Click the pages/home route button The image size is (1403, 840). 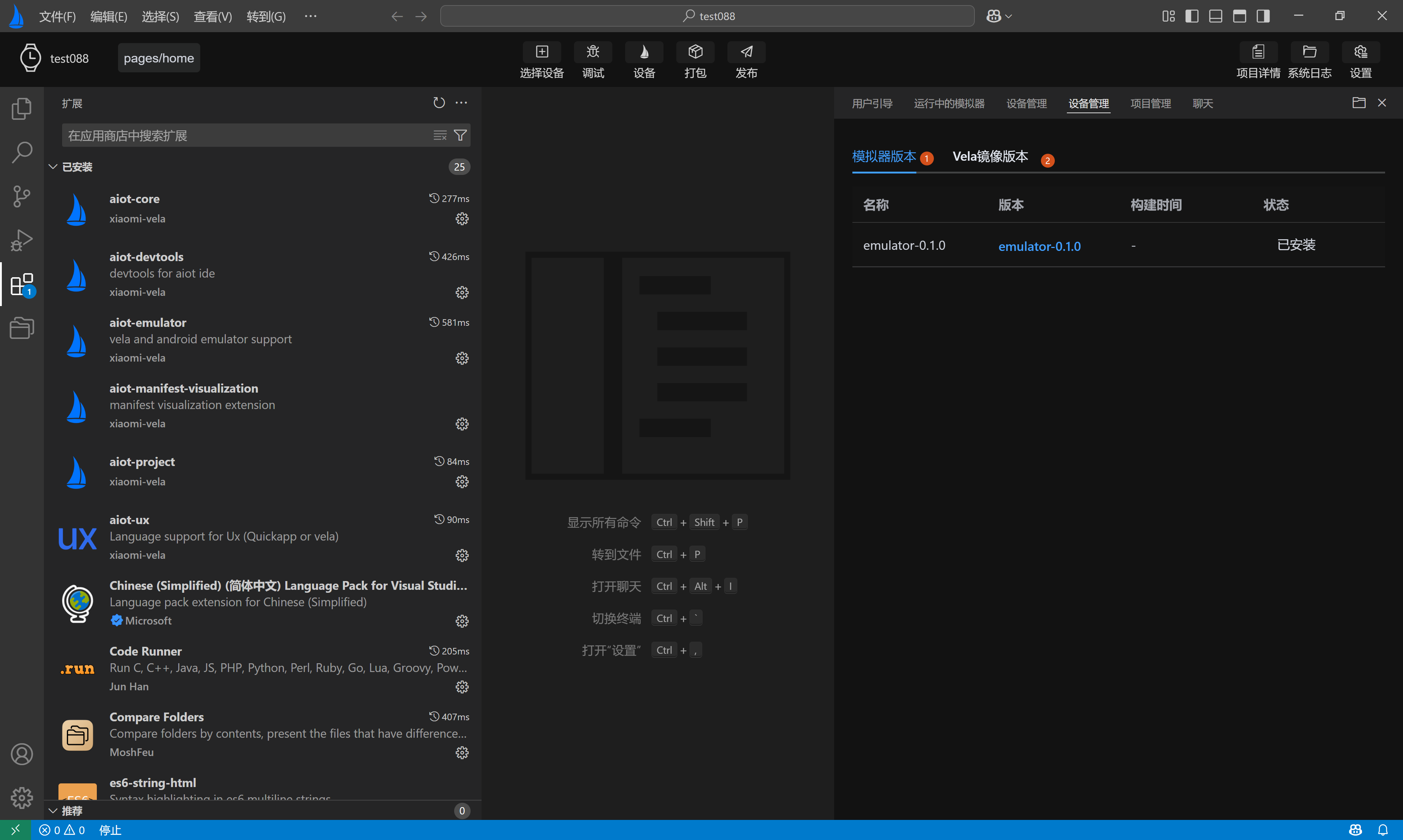[x=159, y=58]
